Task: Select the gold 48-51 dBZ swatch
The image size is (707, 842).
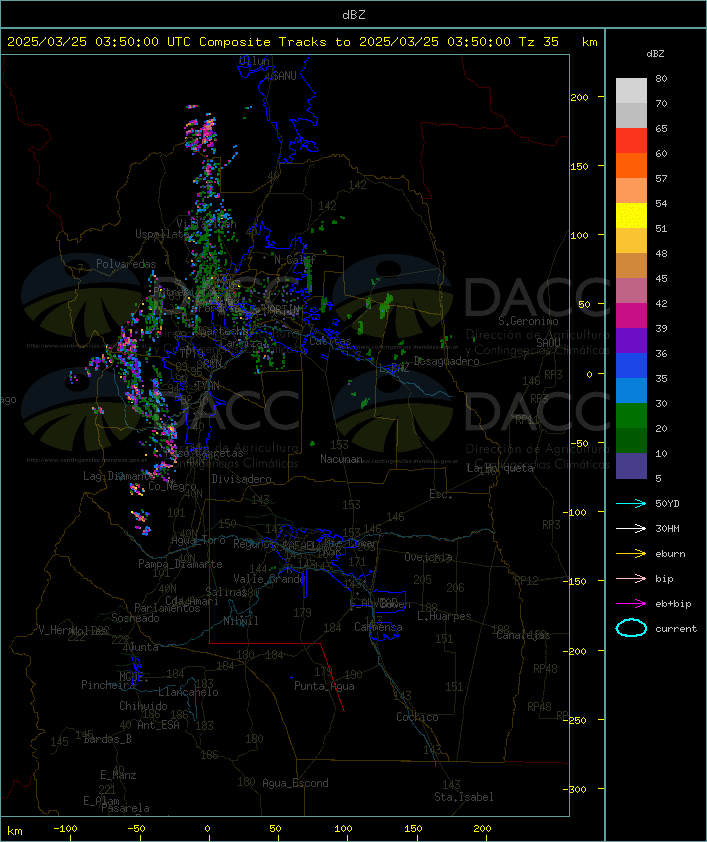Action: [x=631, y=241]
